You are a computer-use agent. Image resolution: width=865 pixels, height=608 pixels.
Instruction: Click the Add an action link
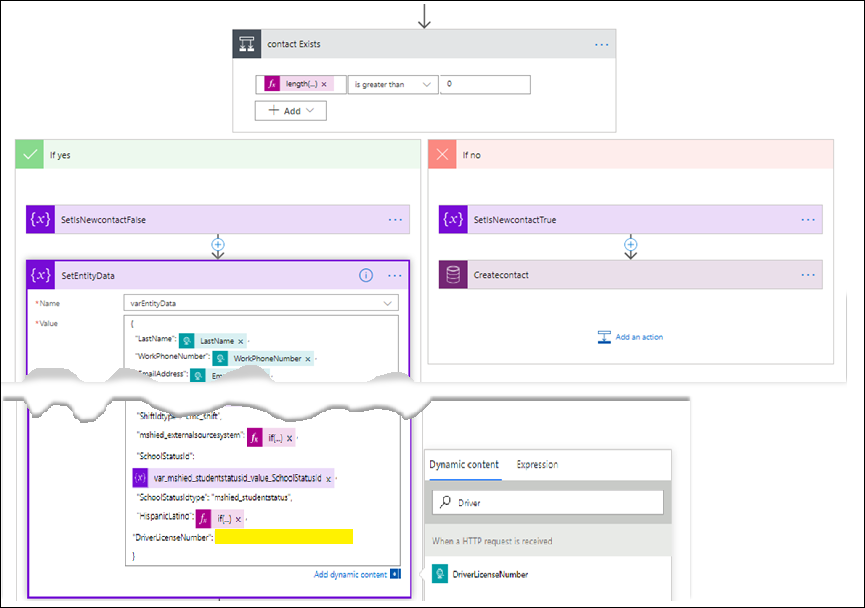pyautogui.click(x=630, y=337)
